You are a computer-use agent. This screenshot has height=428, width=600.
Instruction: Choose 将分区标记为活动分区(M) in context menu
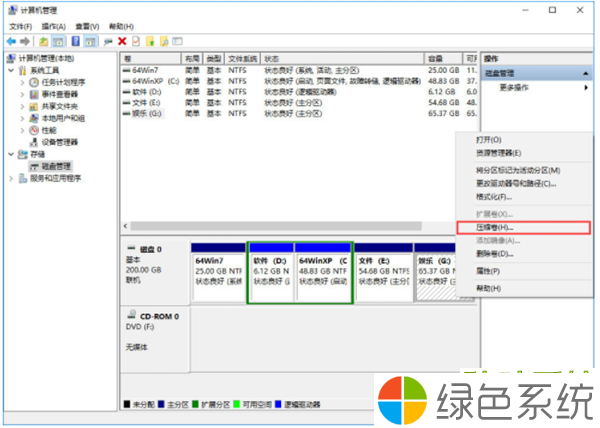click(523, 170)
